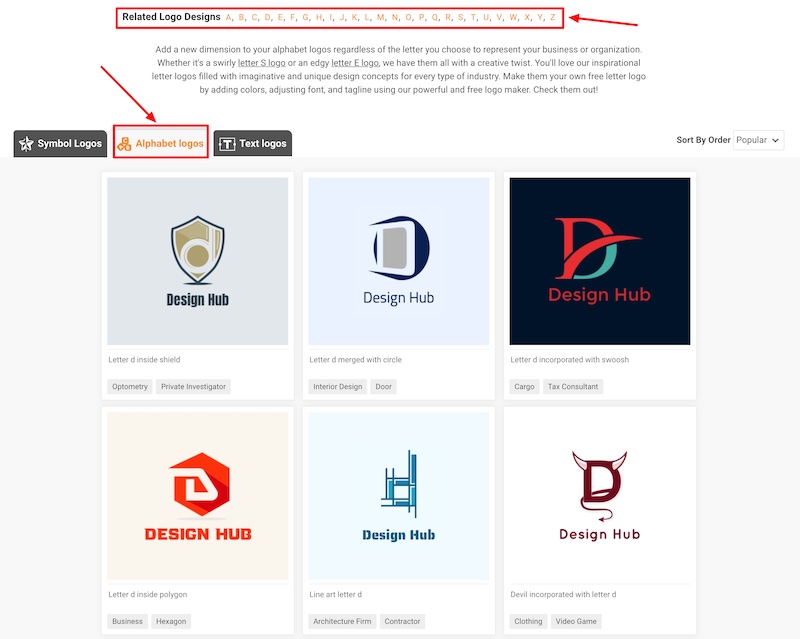Click the Video Game tag
Viewport: 800px width, 639px height.
(576, 621)
